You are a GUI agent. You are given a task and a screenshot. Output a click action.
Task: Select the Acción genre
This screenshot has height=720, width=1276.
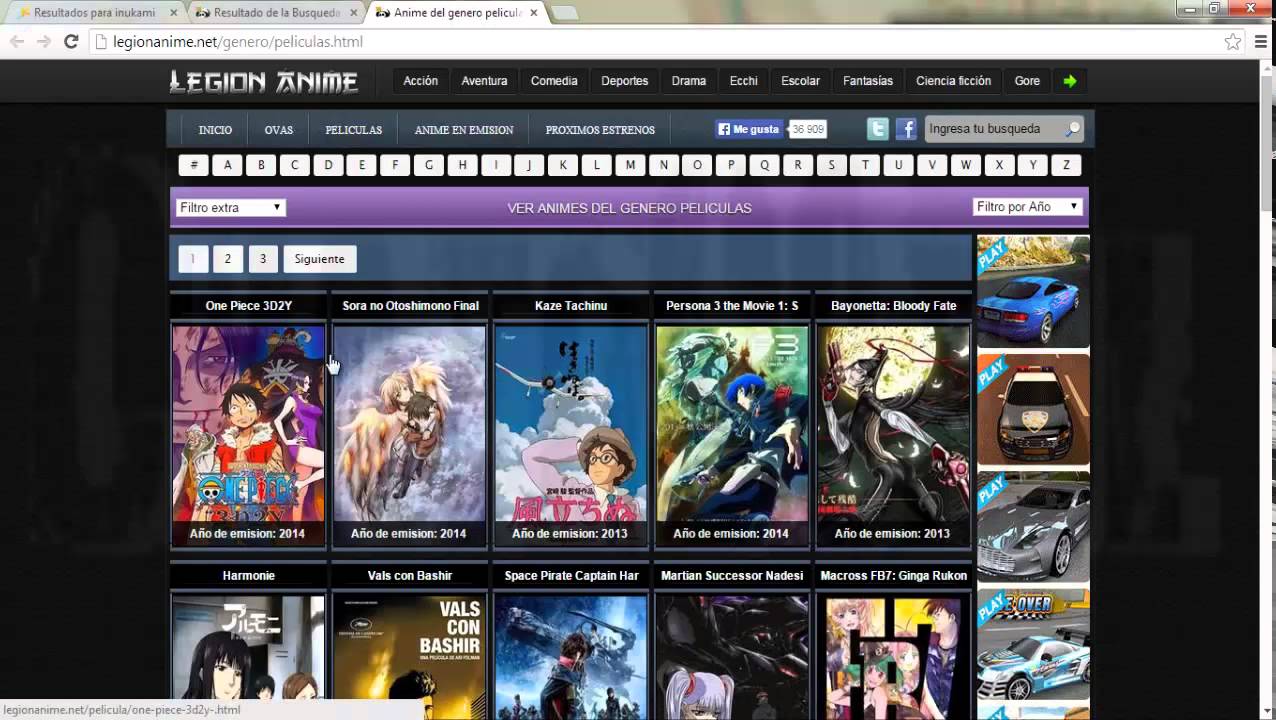421,81
